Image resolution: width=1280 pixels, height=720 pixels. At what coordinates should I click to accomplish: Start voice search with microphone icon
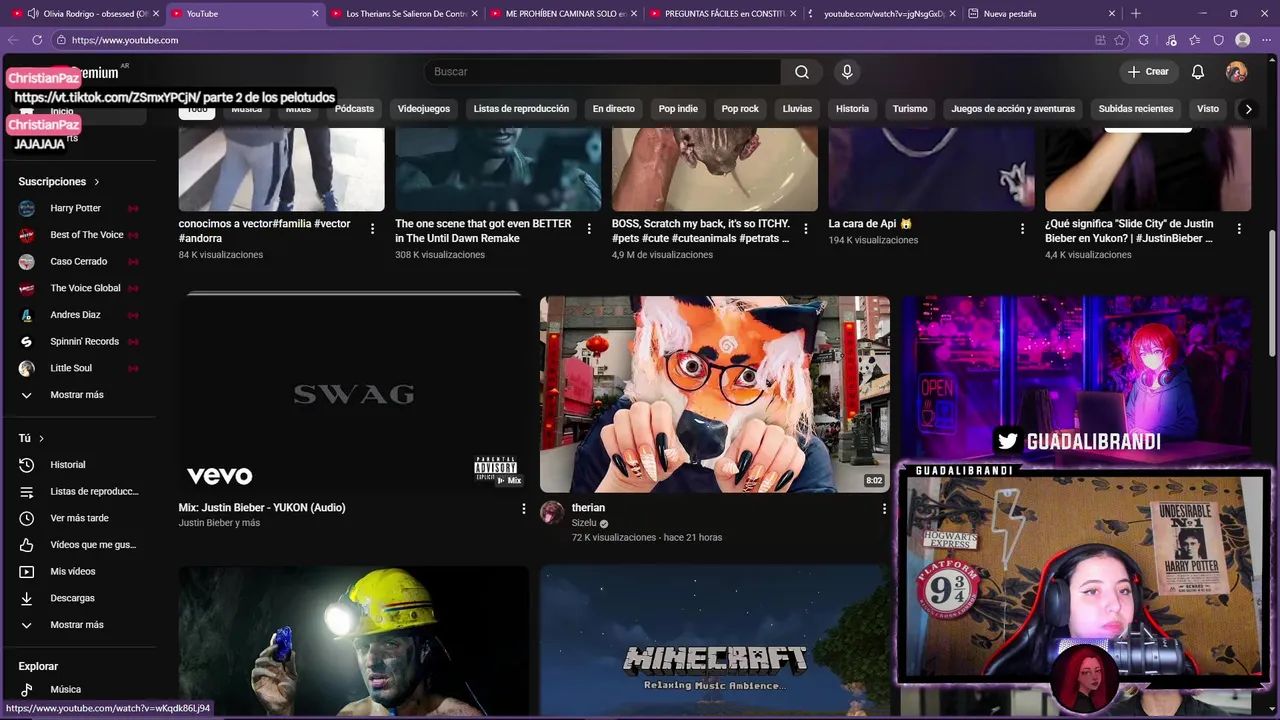point(847,72)
